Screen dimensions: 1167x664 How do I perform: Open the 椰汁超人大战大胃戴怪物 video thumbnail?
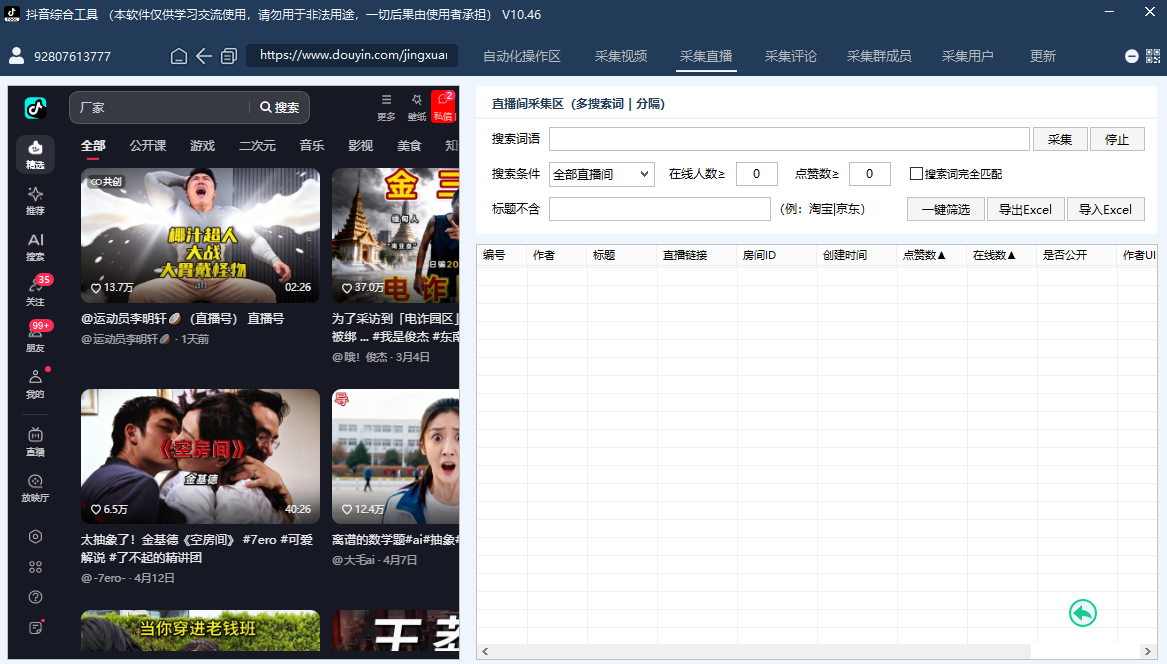click(x=200, y=235)
